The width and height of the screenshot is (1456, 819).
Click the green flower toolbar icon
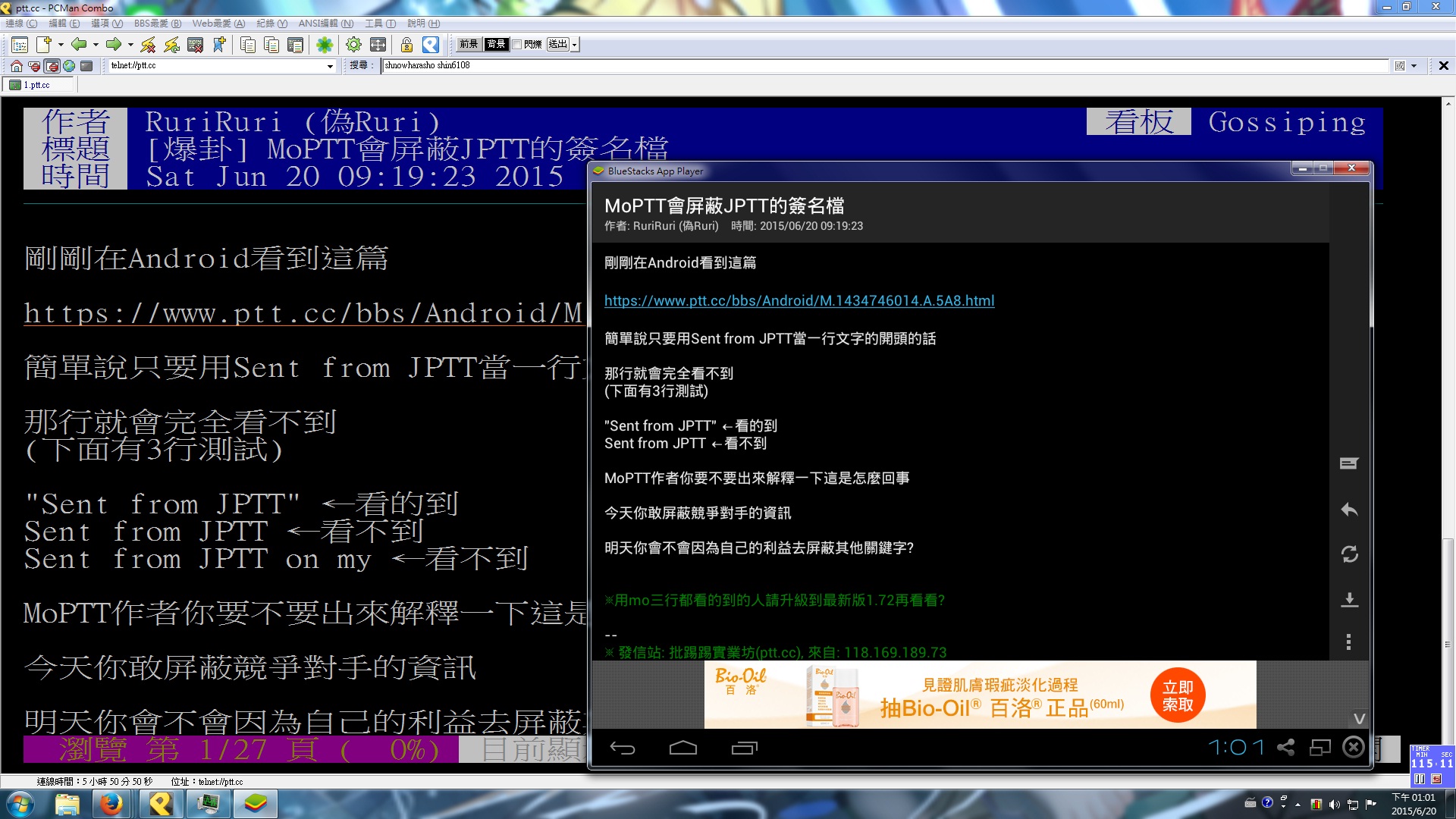[325, 45]
